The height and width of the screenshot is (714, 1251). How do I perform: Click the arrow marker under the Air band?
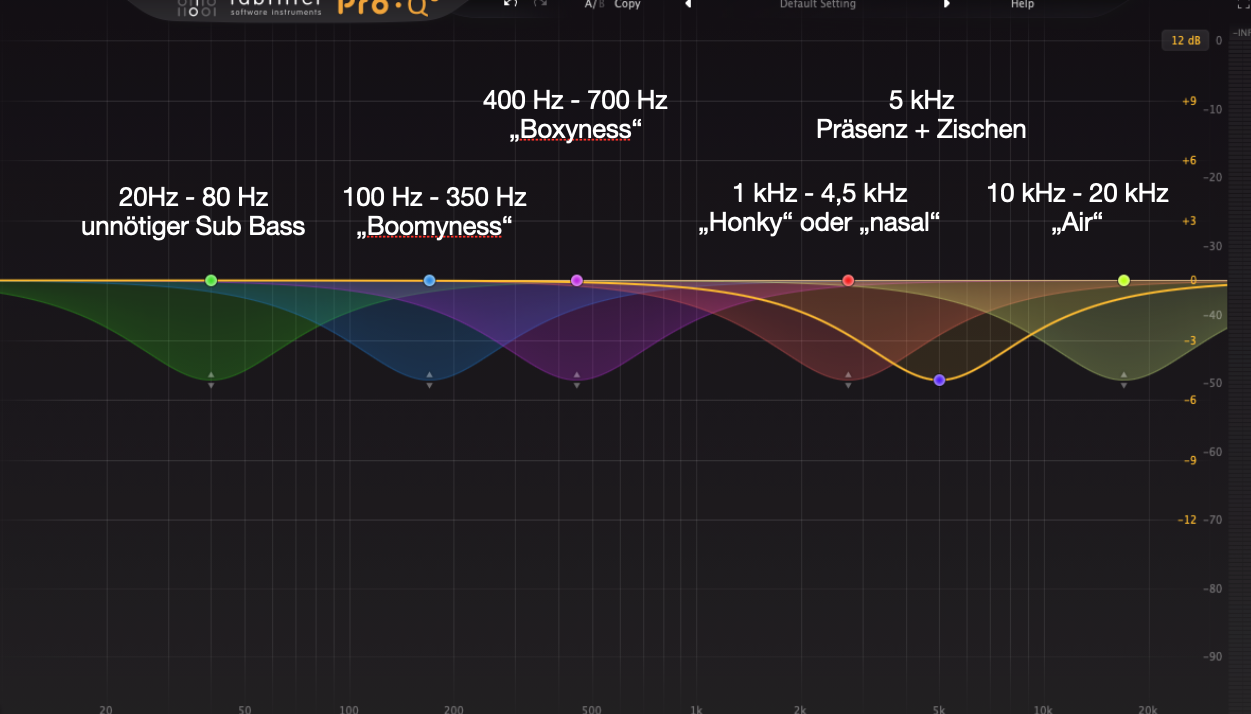pyautogui.click(x=1124, y=380)
